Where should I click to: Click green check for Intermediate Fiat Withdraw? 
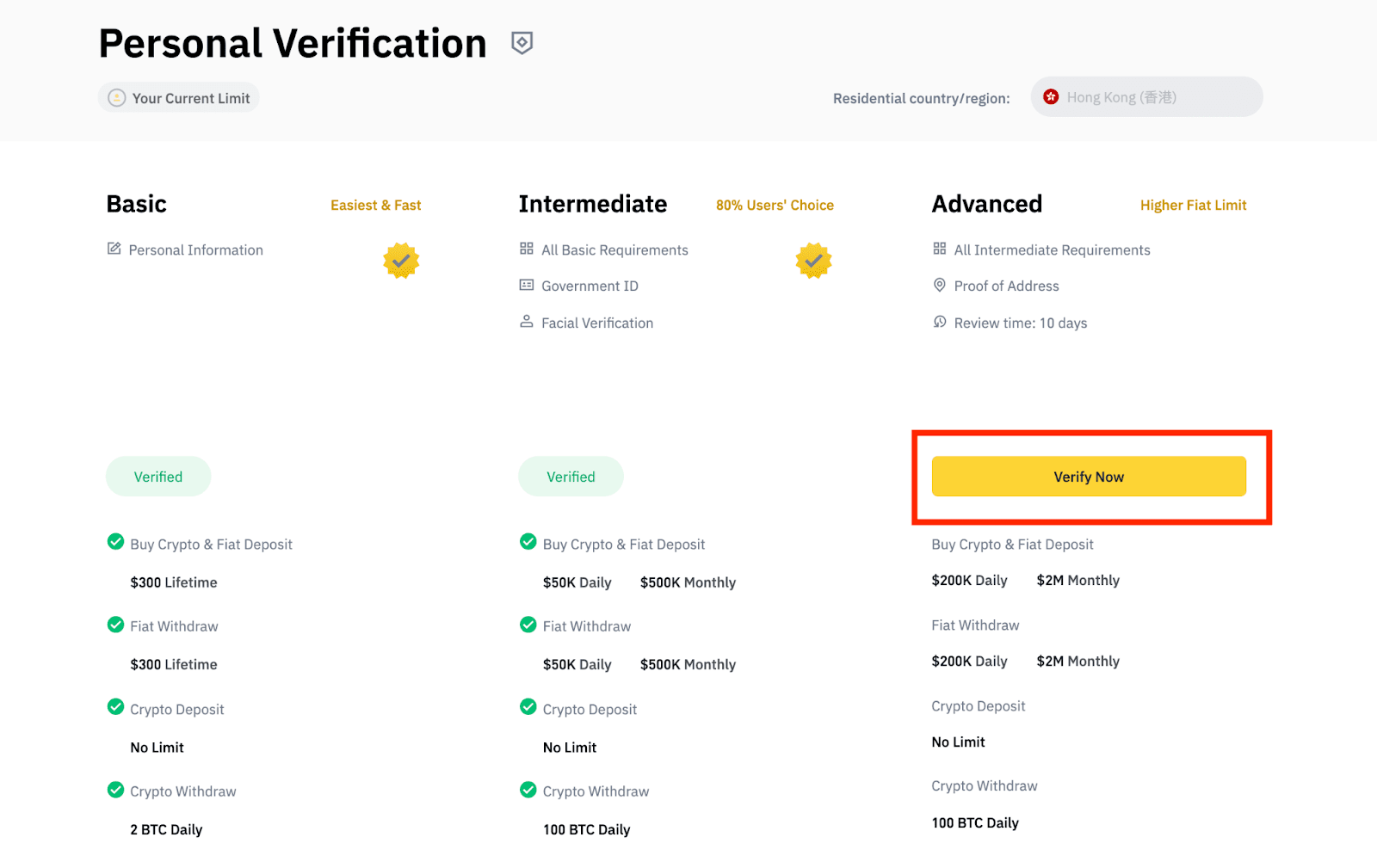point(528,624)
